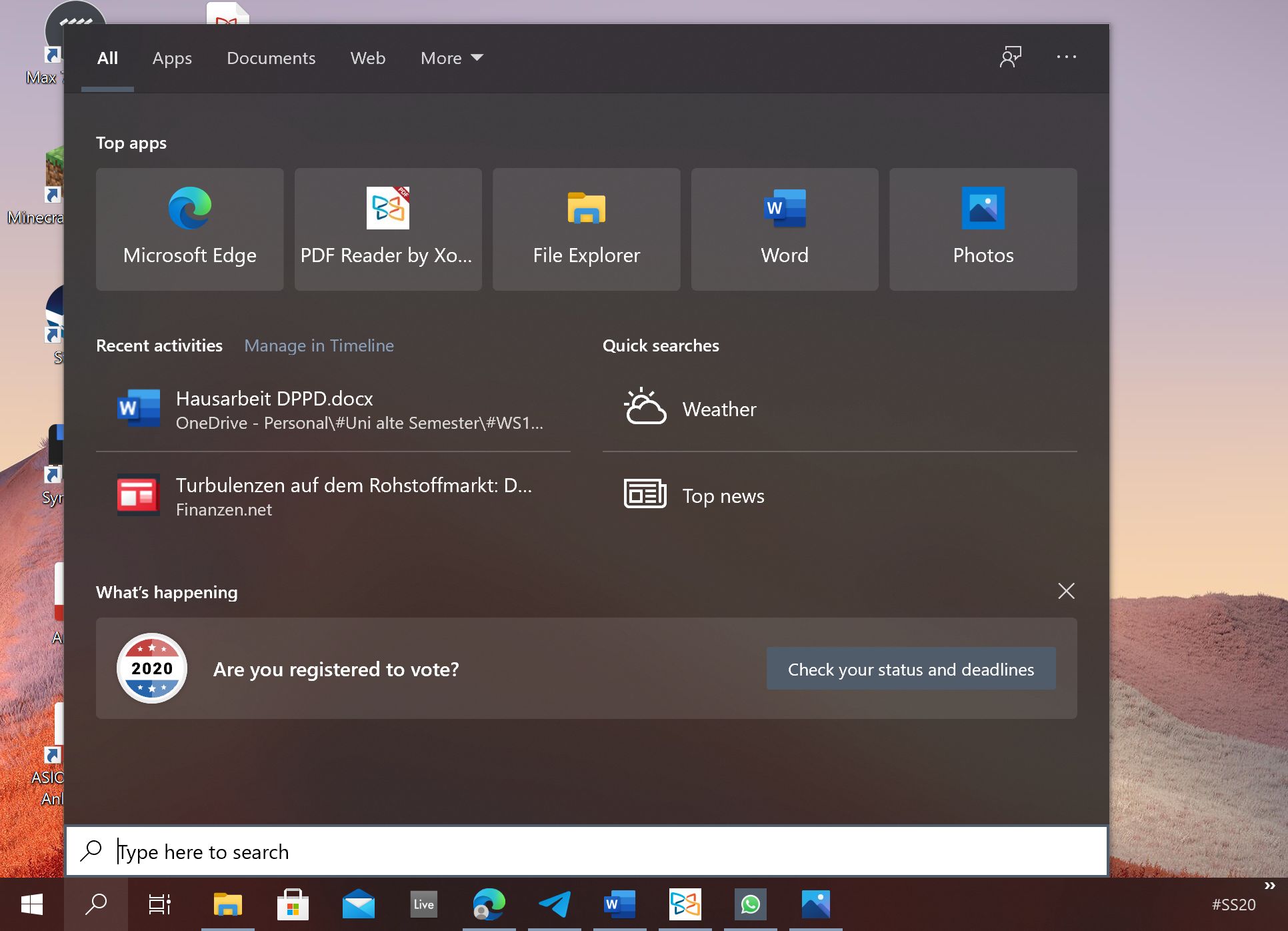The width and height of the screenshot is (1288, 931).
Task: Open Edge on the taskbar
Action: (x=489, y=904)
